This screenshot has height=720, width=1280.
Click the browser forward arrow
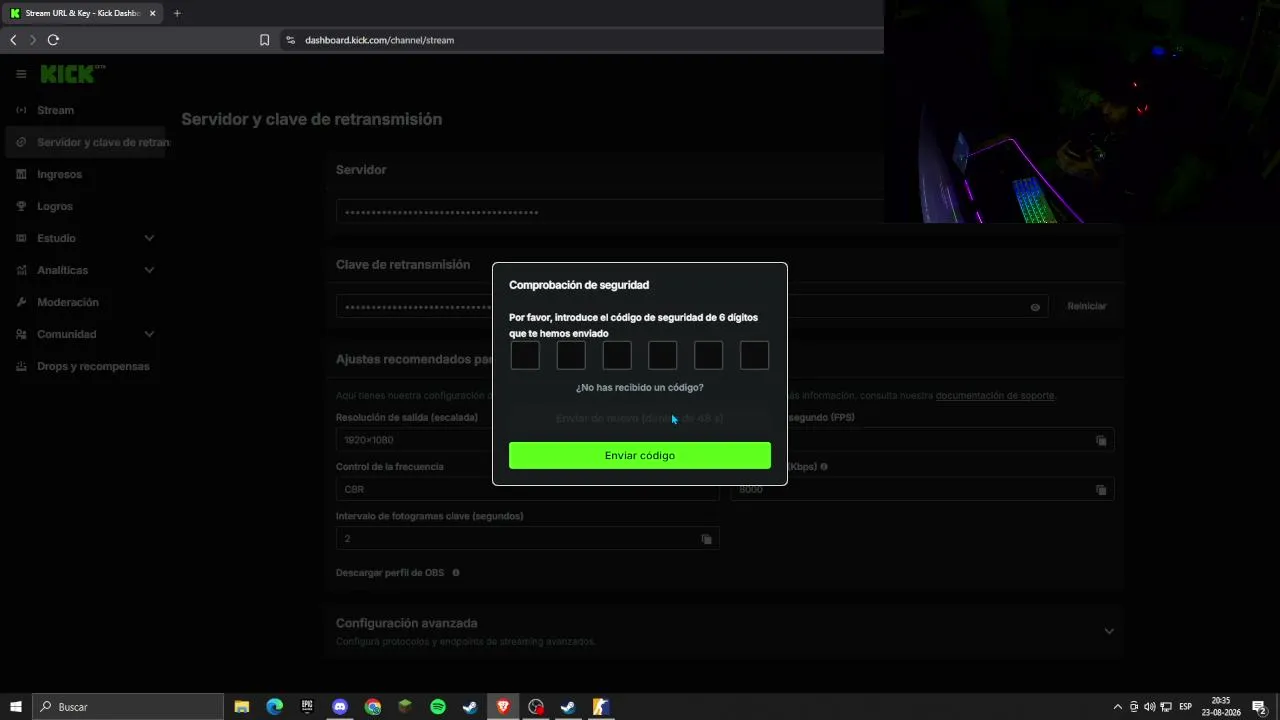pyautogui.click(x=33, y=40)
